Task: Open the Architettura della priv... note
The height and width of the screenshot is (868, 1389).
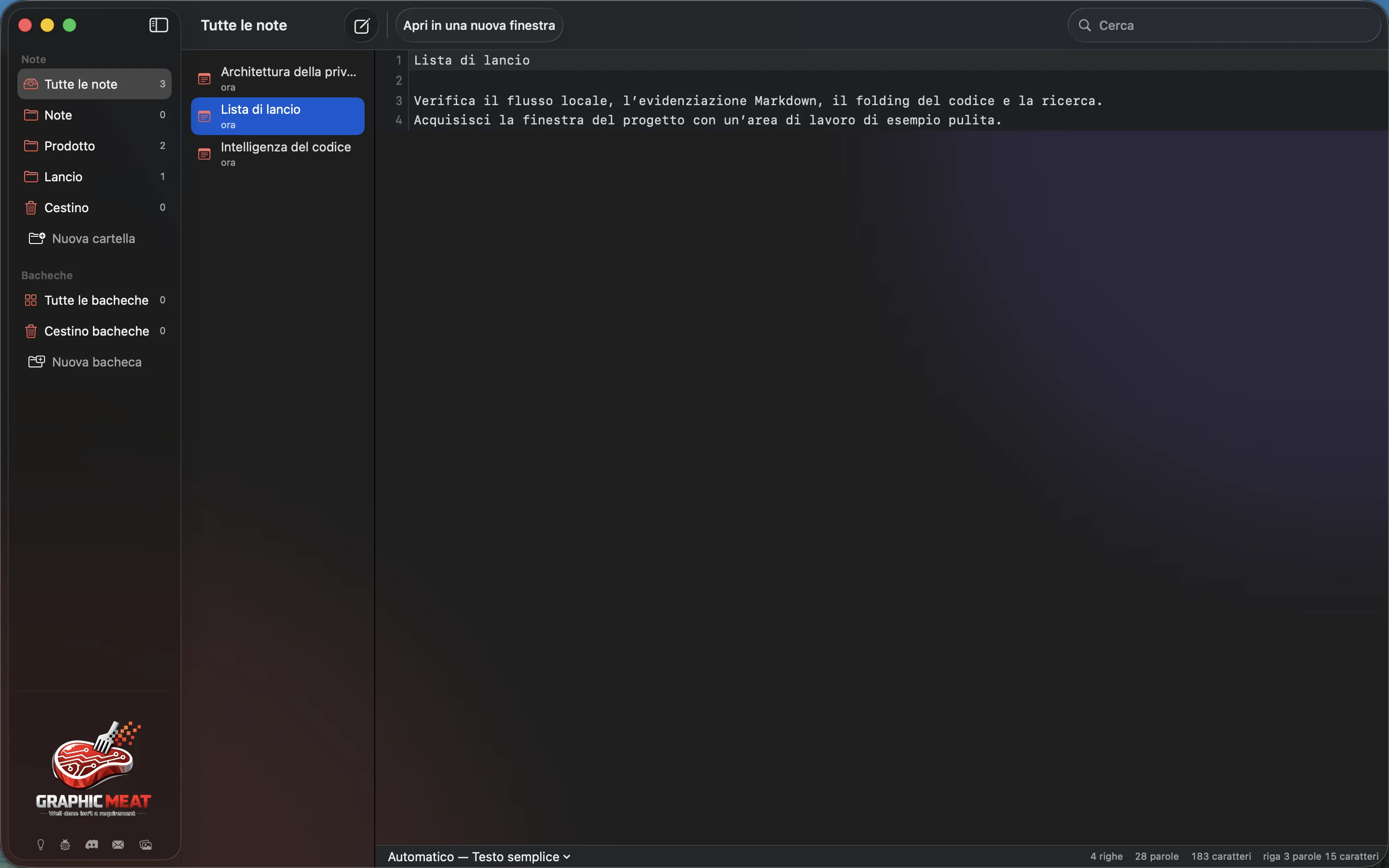Action: point(278,79)
